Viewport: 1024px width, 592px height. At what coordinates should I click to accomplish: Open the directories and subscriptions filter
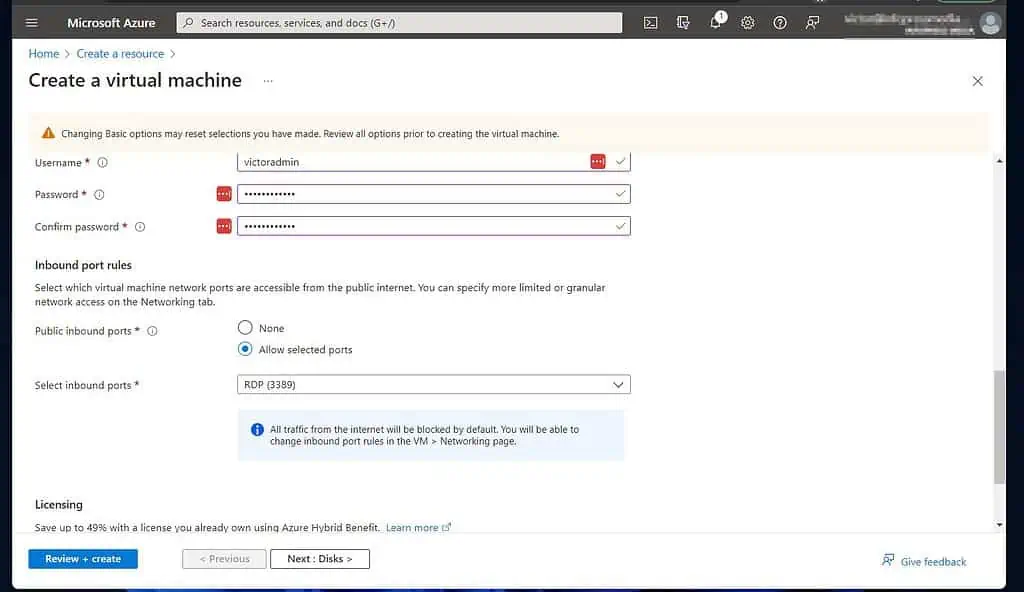pyautogui.click(x=682, y=22)
